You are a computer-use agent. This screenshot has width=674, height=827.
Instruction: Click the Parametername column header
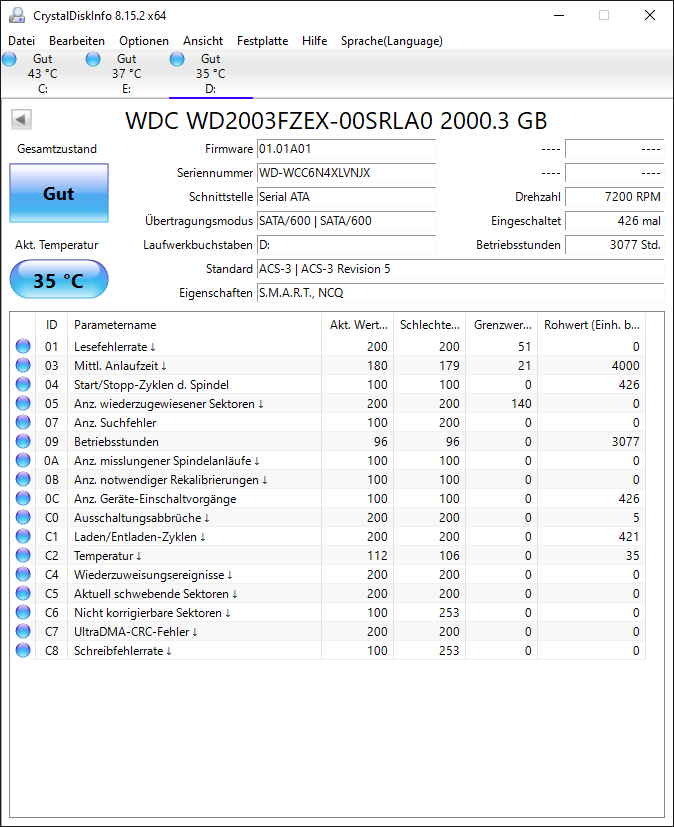tap(194, 324)
